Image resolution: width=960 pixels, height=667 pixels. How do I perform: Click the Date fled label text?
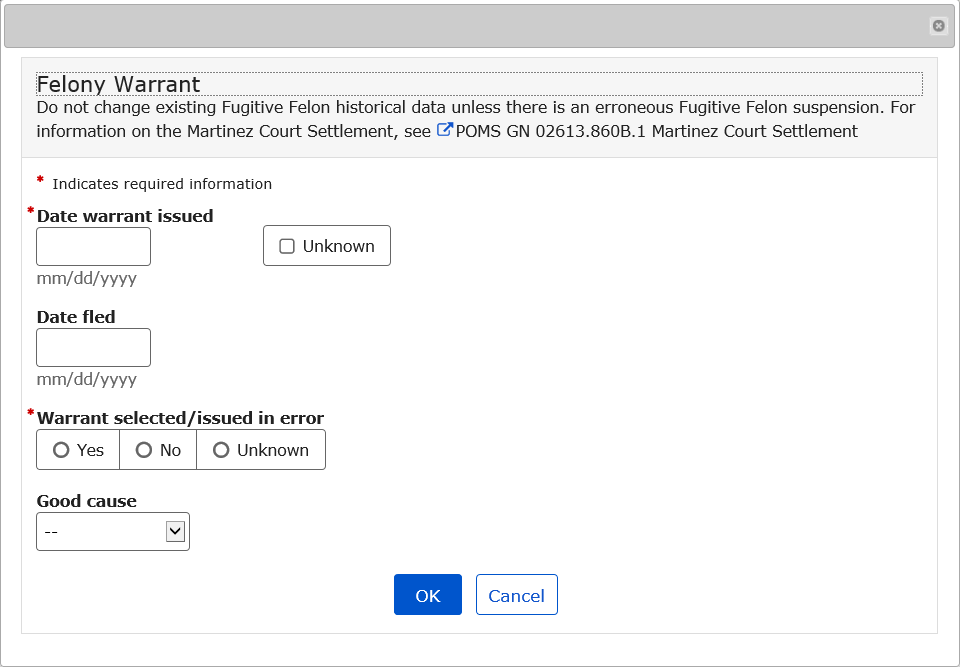[x=76, y=317]
